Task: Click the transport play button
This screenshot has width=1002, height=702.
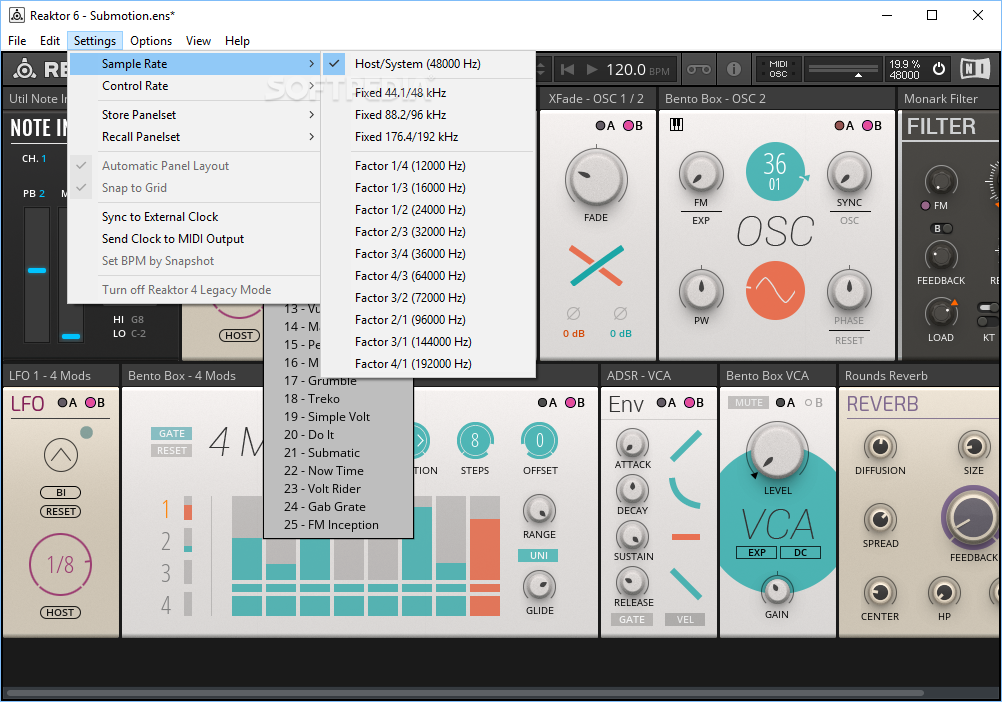Action: [592, 69]
